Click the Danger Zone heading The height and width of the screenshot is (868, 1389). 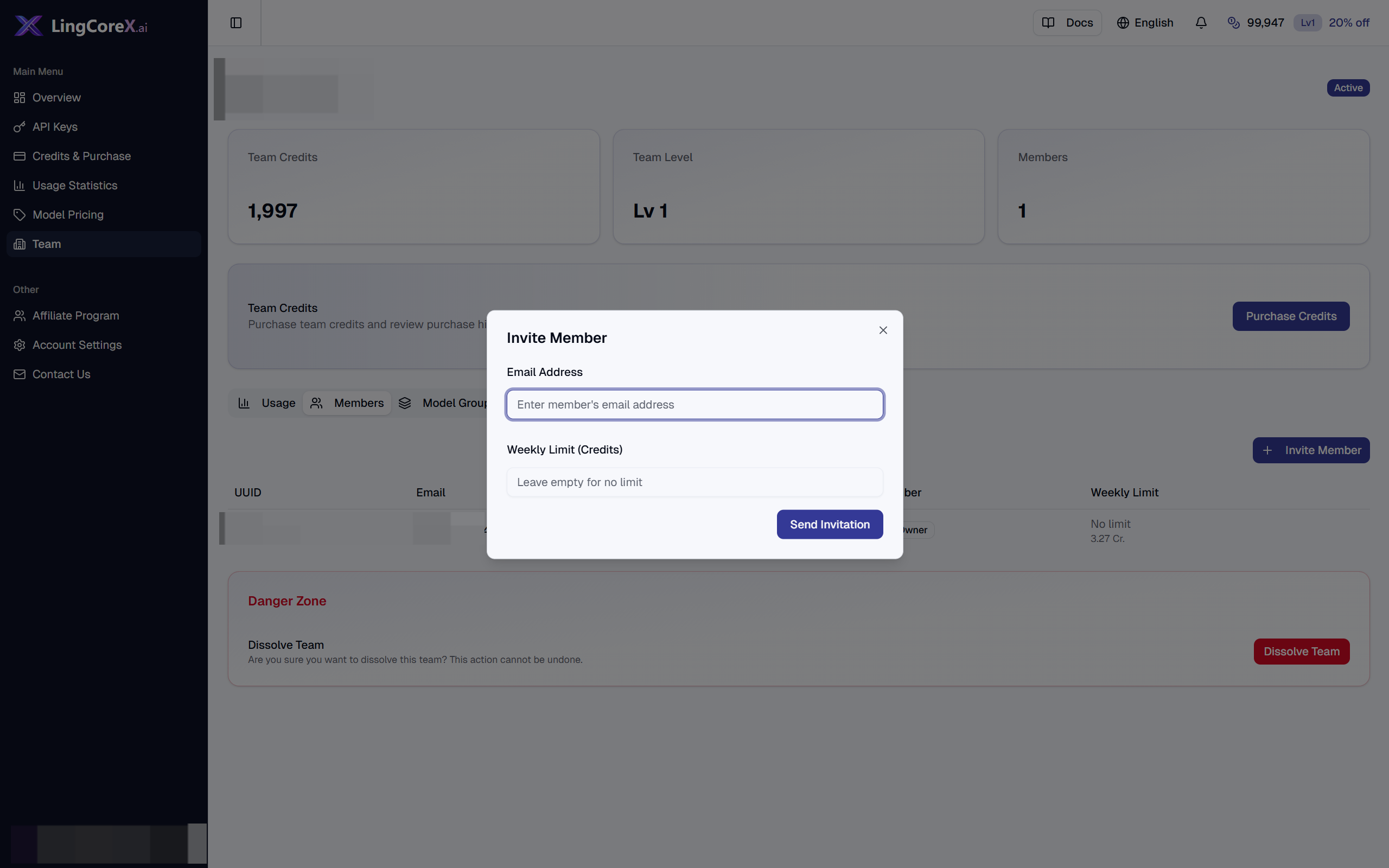click(x=287, y=601)
